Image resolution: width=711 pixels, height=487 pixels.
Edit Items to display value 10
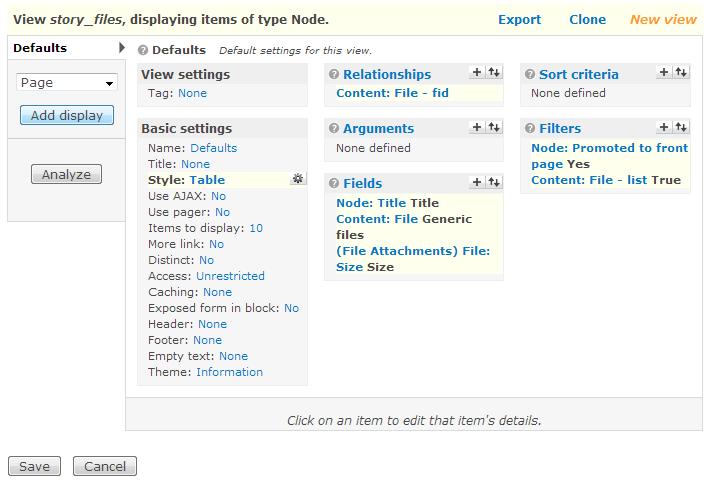coord(256,228)
